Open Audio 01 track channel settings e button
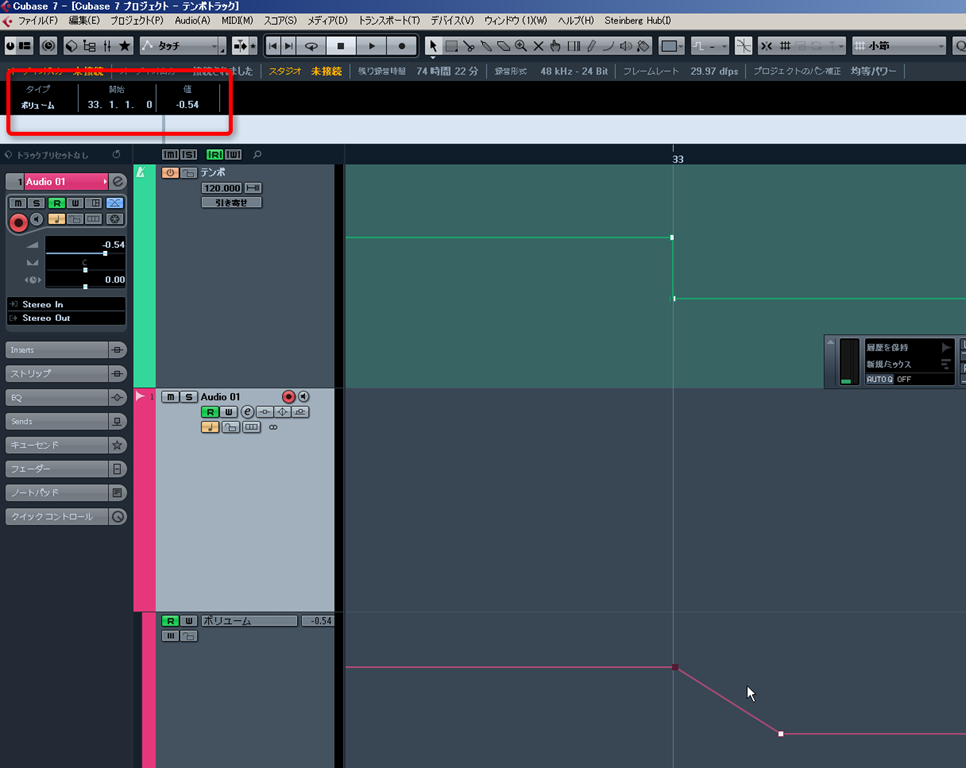The width and height of the screenshot is (966, 768). tap(247, 411)
